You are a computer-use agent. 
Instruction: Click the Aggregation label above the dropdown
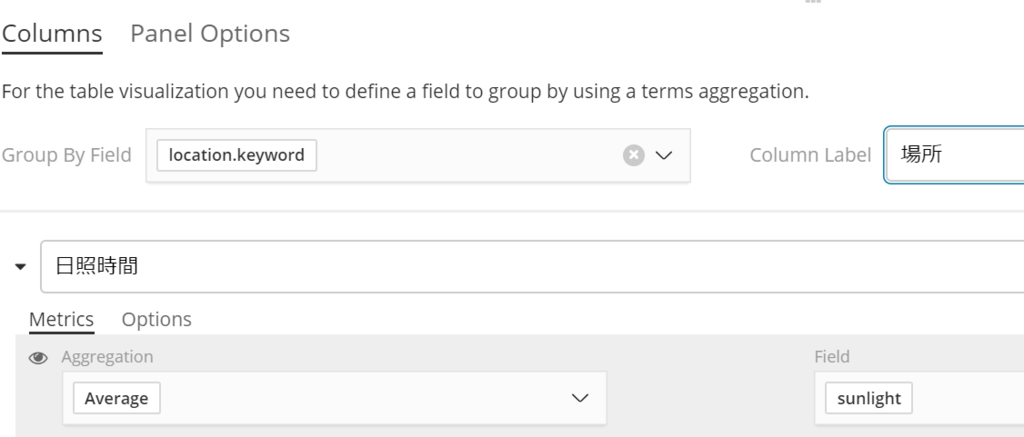point(107,357)
